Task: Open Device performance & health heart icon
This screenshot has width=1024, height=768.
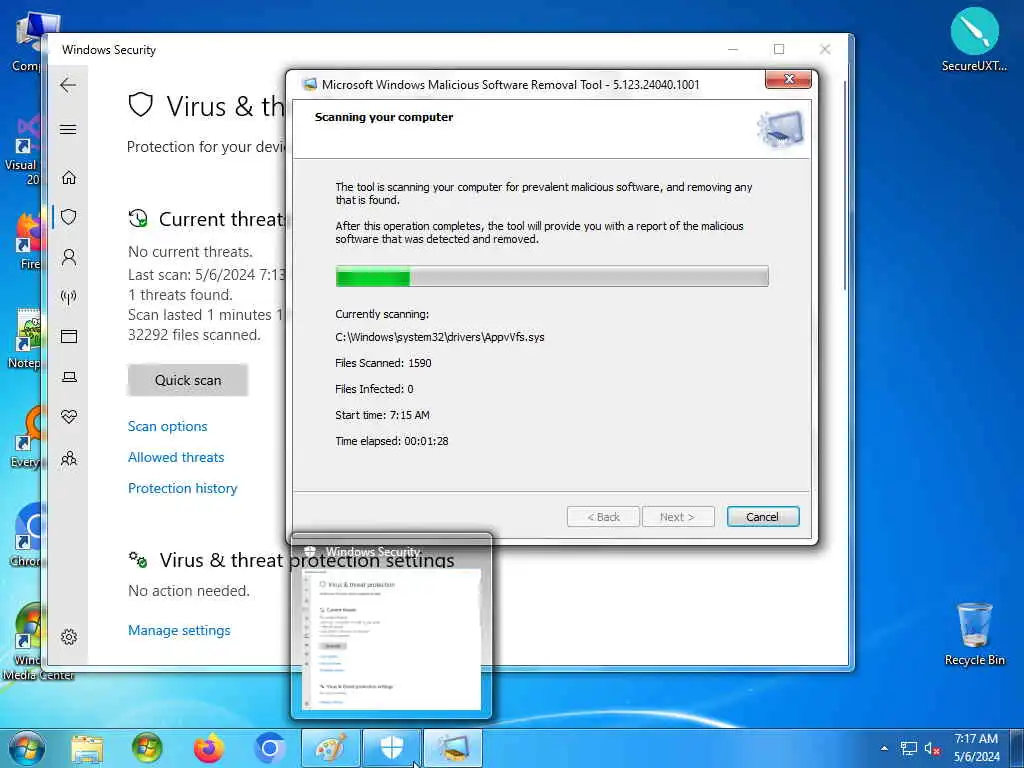Action: pyautogui.click(x=69, y=417)
